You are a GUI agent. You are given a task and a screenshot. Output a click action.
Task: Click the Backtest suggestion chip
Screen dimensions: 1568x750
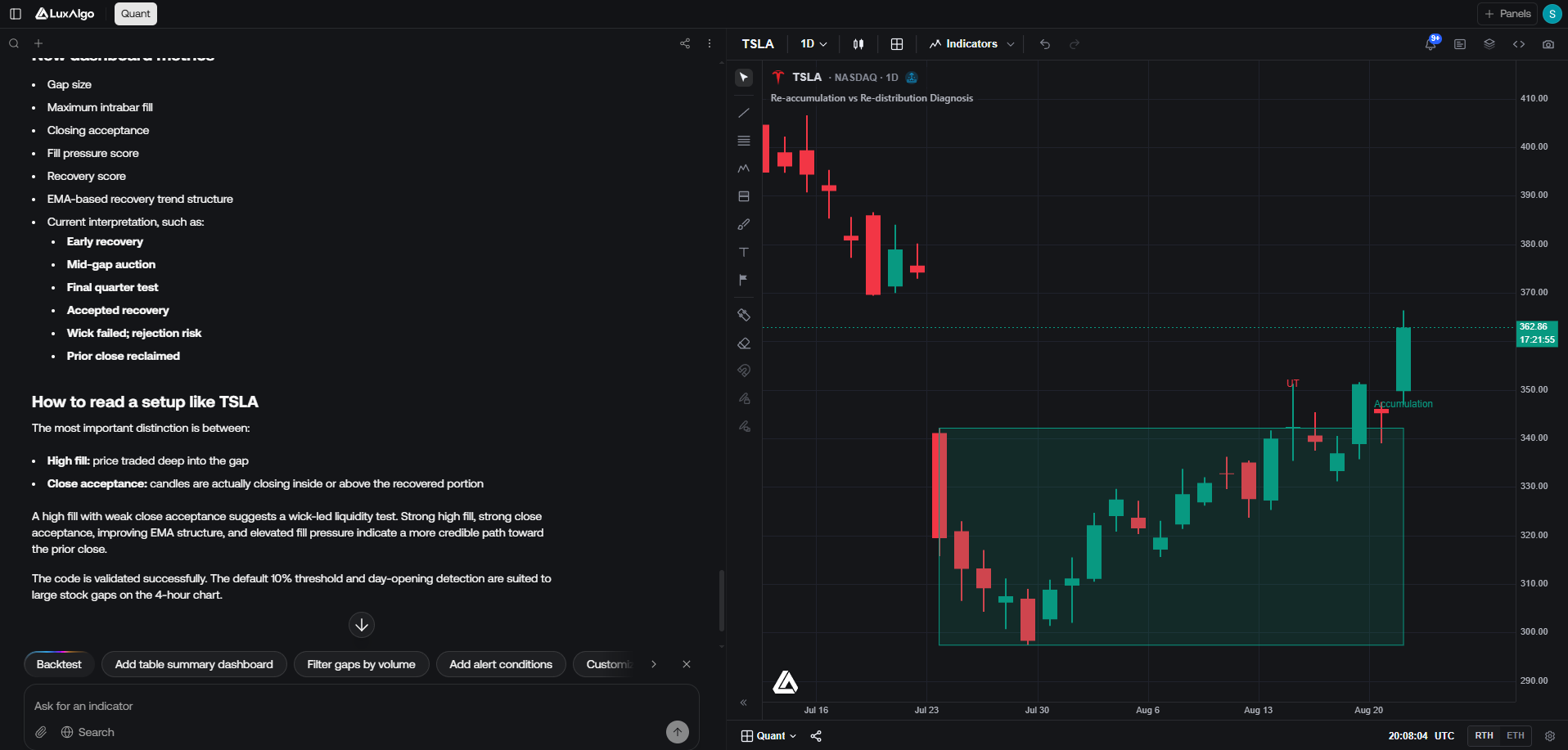(x=59, y=664)
